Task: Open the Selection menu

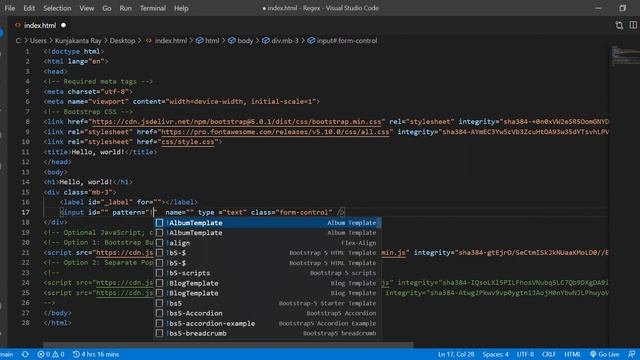Action: click(57, 8)
